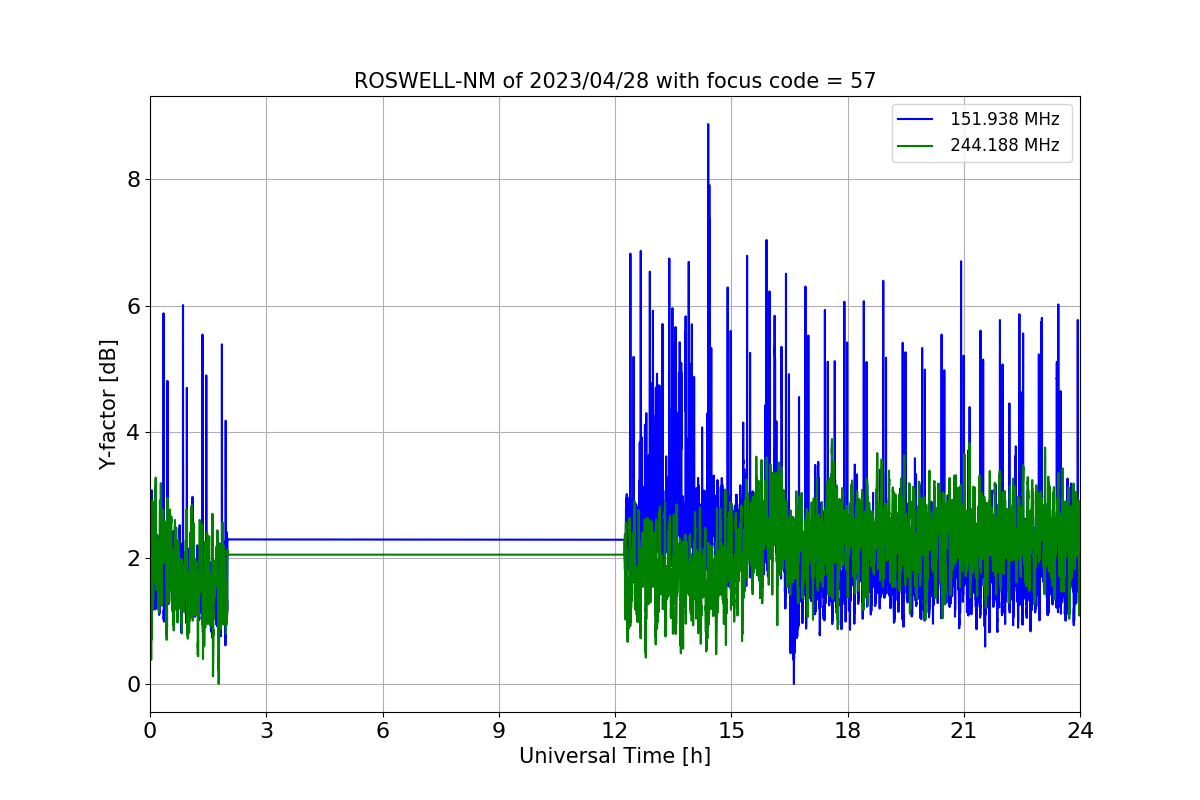The height and width of the screenshot is (800, 1200).
Task: Click x-axis tick label 24
Action: [1080, 730]
